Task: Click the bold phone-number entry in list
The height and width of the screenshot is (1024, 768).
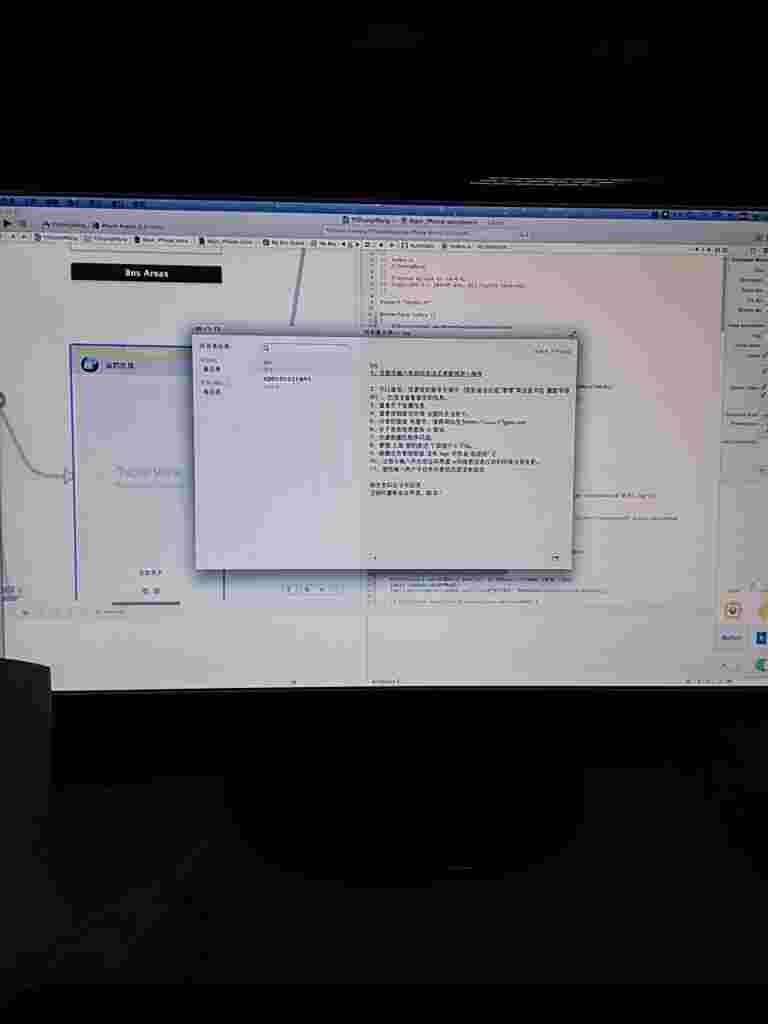Action: (x=287, y=380)
